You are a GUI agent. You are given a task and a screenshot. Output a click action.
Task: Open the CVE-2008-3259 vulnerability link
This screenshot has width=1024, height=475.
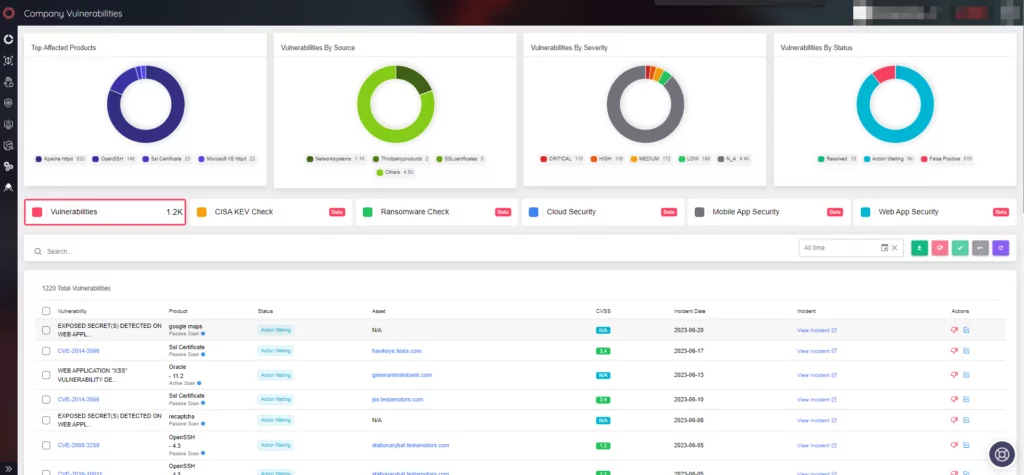(x=78, y=445)
